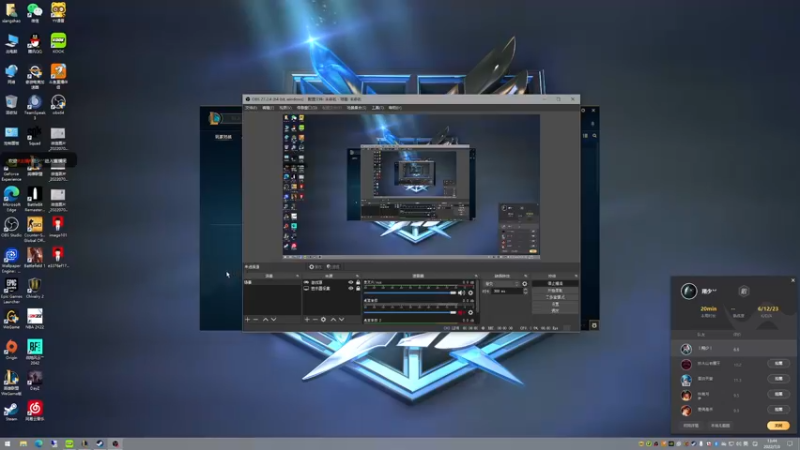The image size is (800, 450).
Task: Pop out the Sources dock panel
Action: (357, 276)
